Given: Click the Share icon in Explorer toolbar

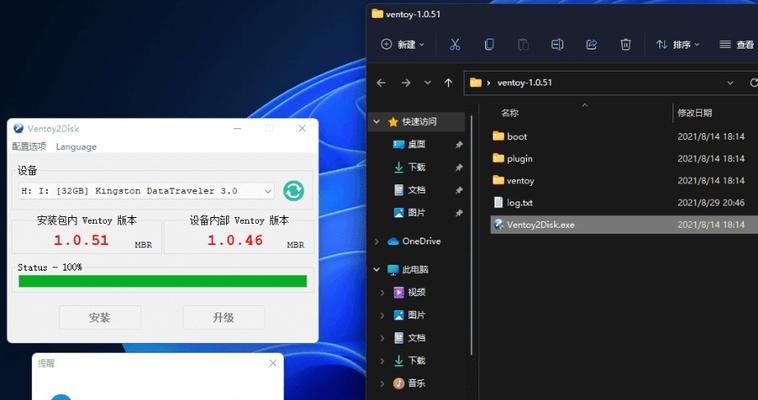Looking at the screenshot, I should tap(591, 44).
